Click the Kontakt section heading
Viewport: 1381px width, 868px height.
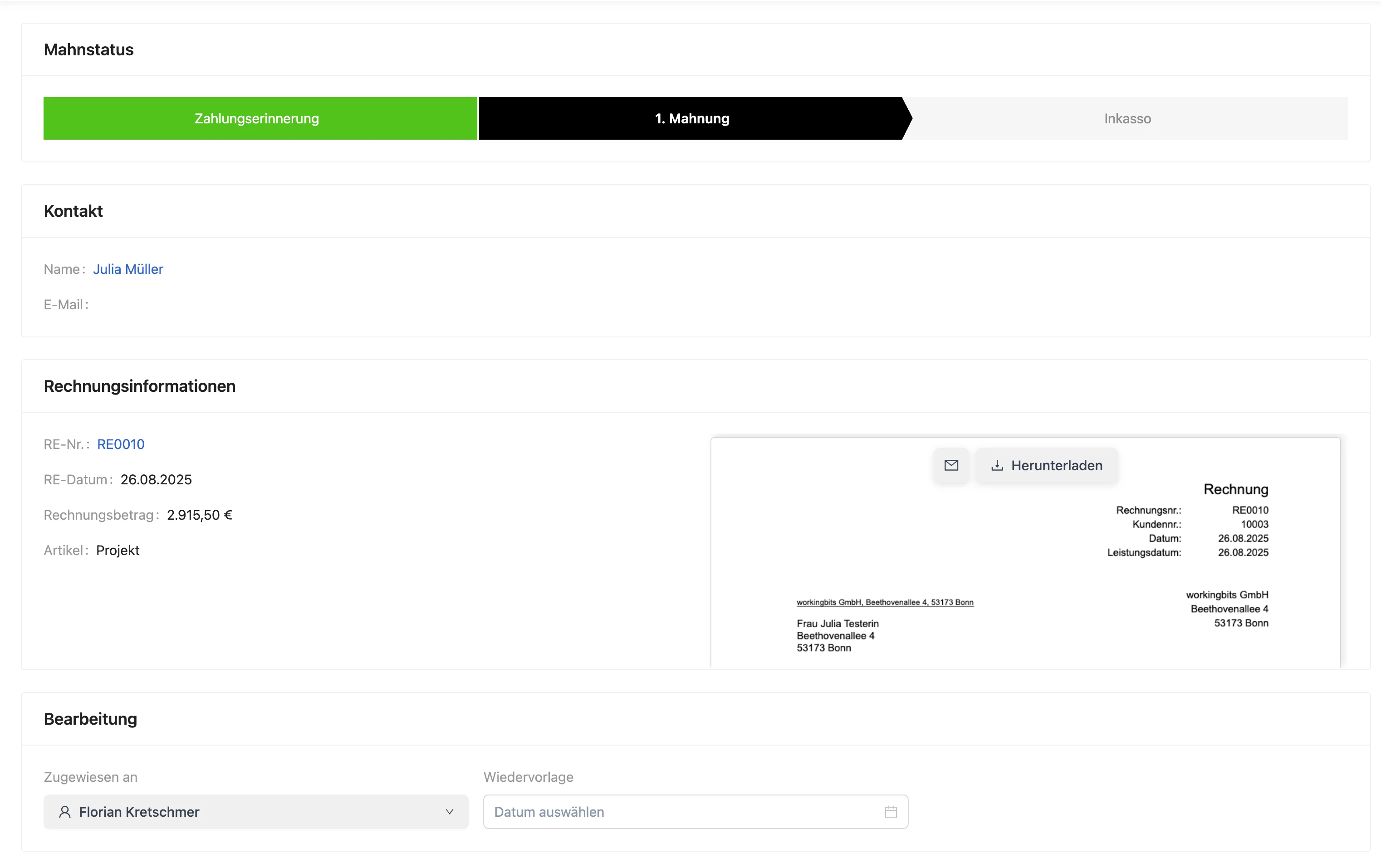coord(73,211)
